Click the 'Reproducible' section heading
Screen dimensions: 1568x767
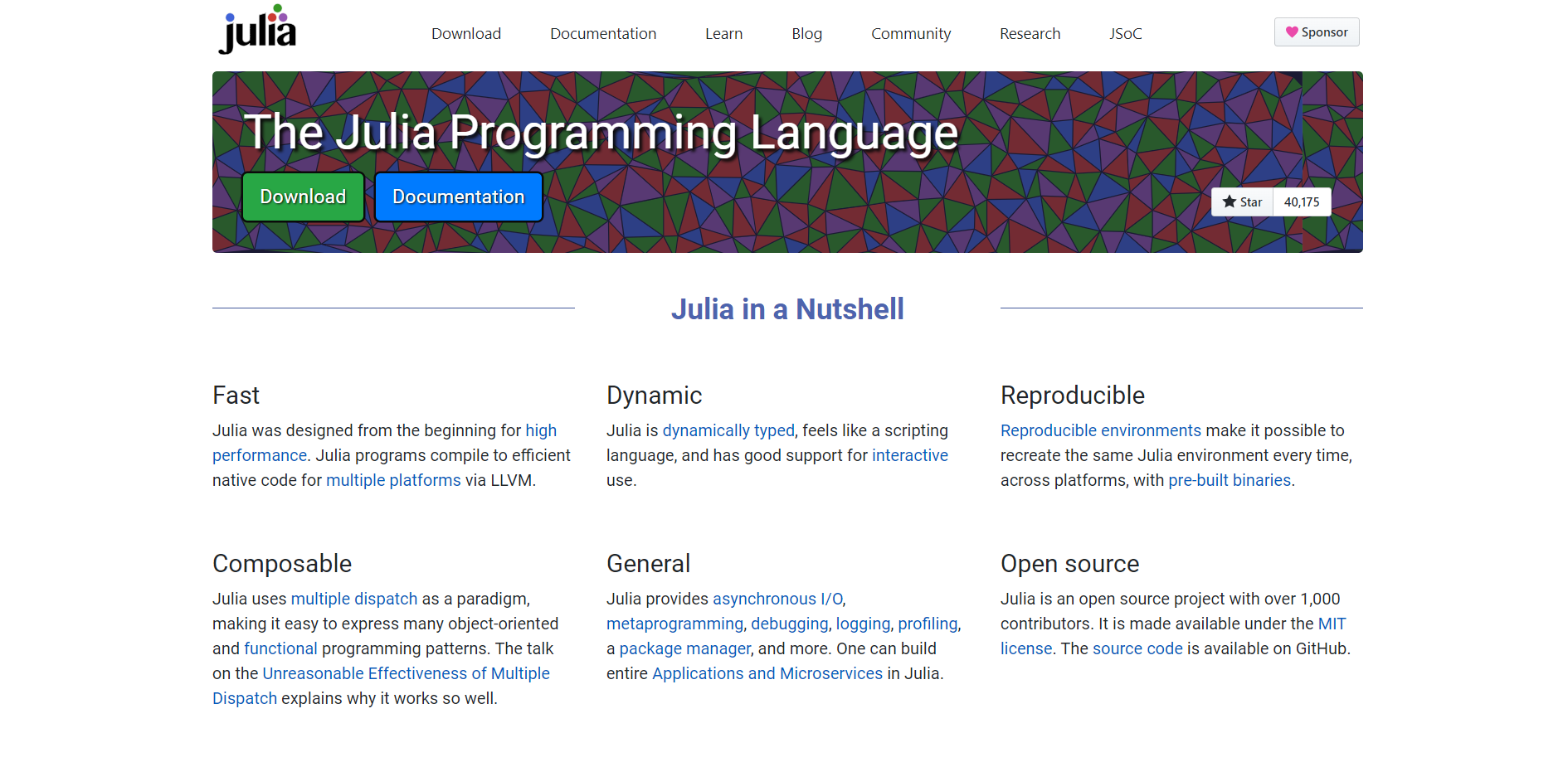coord(1072,396)
